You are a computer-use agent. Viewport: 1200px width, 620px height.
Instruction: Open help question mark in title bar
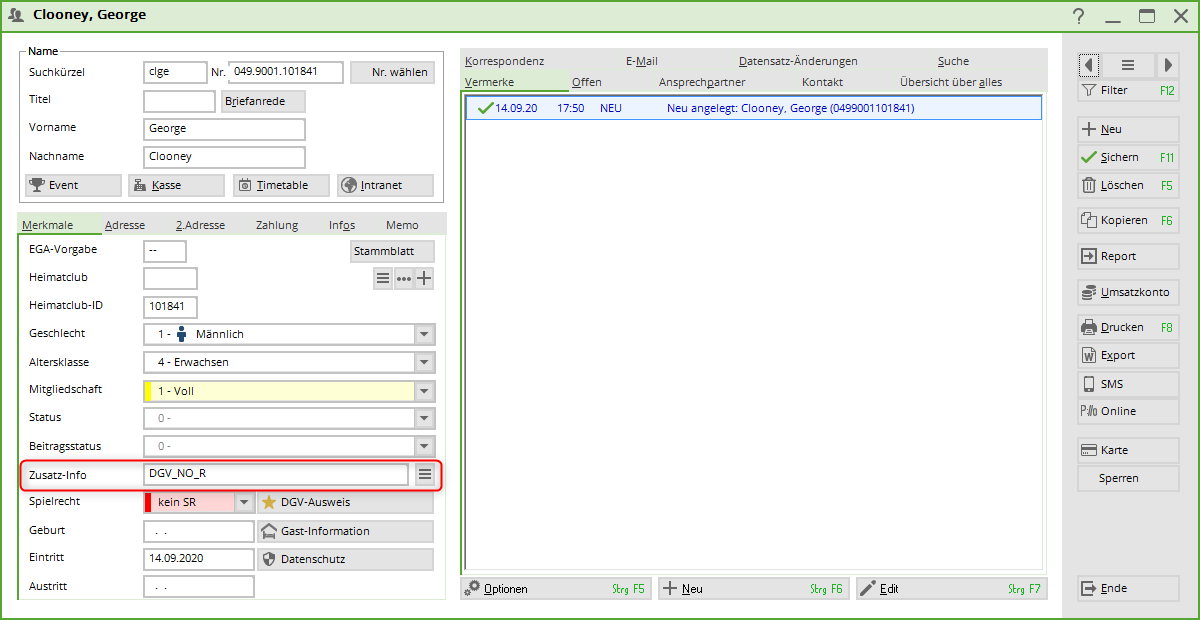coord(1078,16)
